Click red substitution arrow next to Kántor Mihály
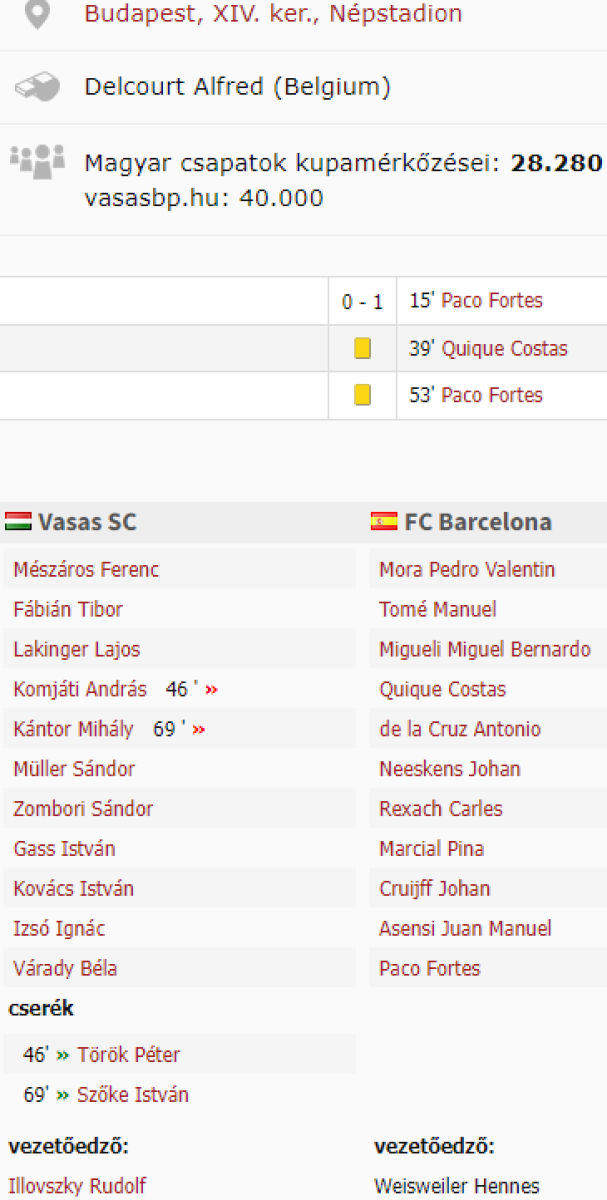This screenshot has width=607, height=1200. pos(199,730)
